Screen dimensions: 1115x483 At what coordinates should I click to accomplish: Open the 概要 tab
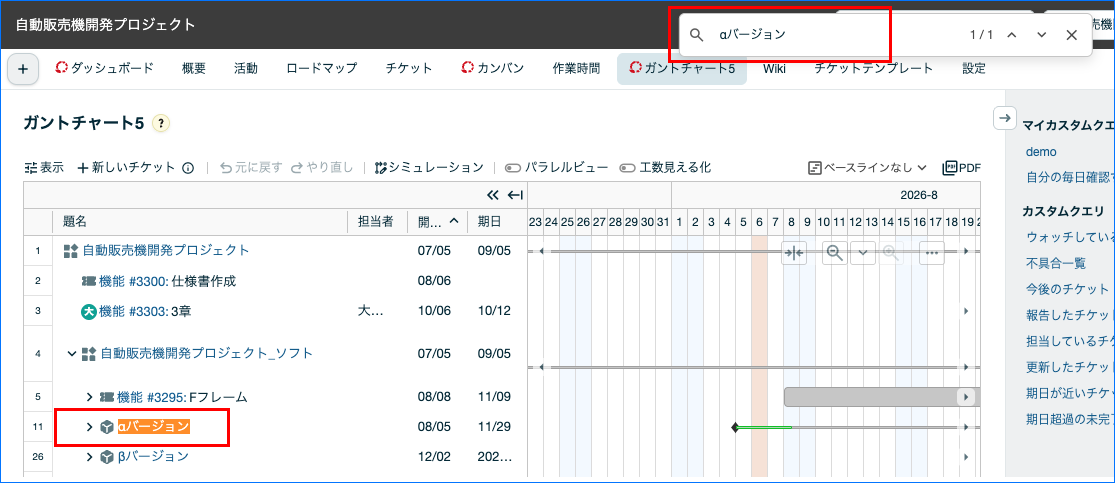pos(193,69)
